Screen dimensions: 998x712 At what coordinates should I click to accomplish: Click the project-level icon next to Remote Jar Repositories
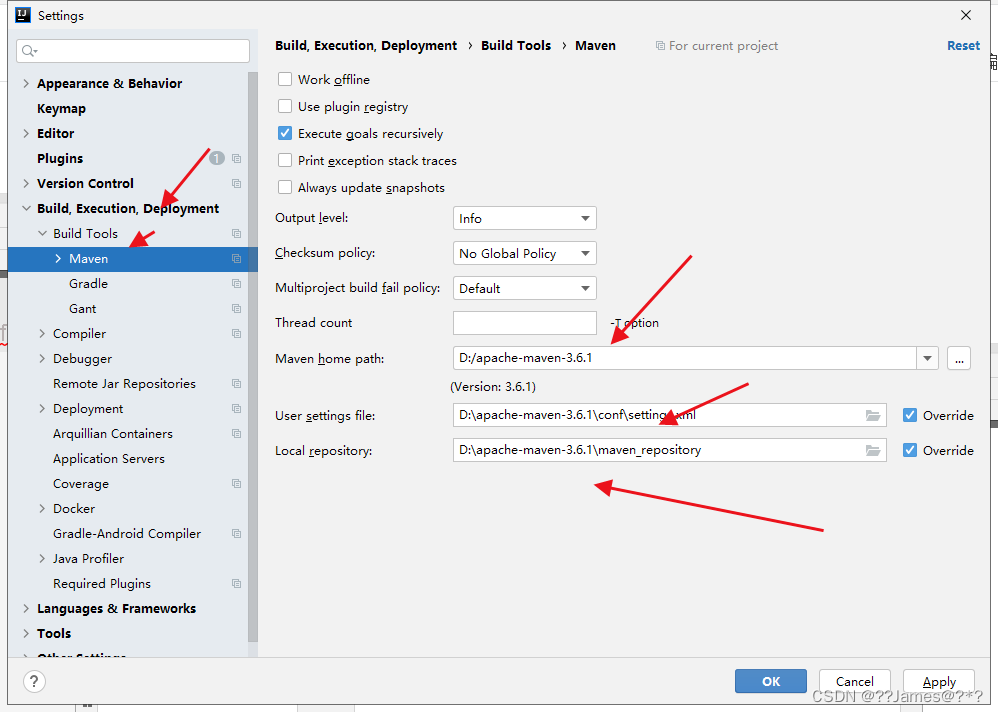(237, 384)
